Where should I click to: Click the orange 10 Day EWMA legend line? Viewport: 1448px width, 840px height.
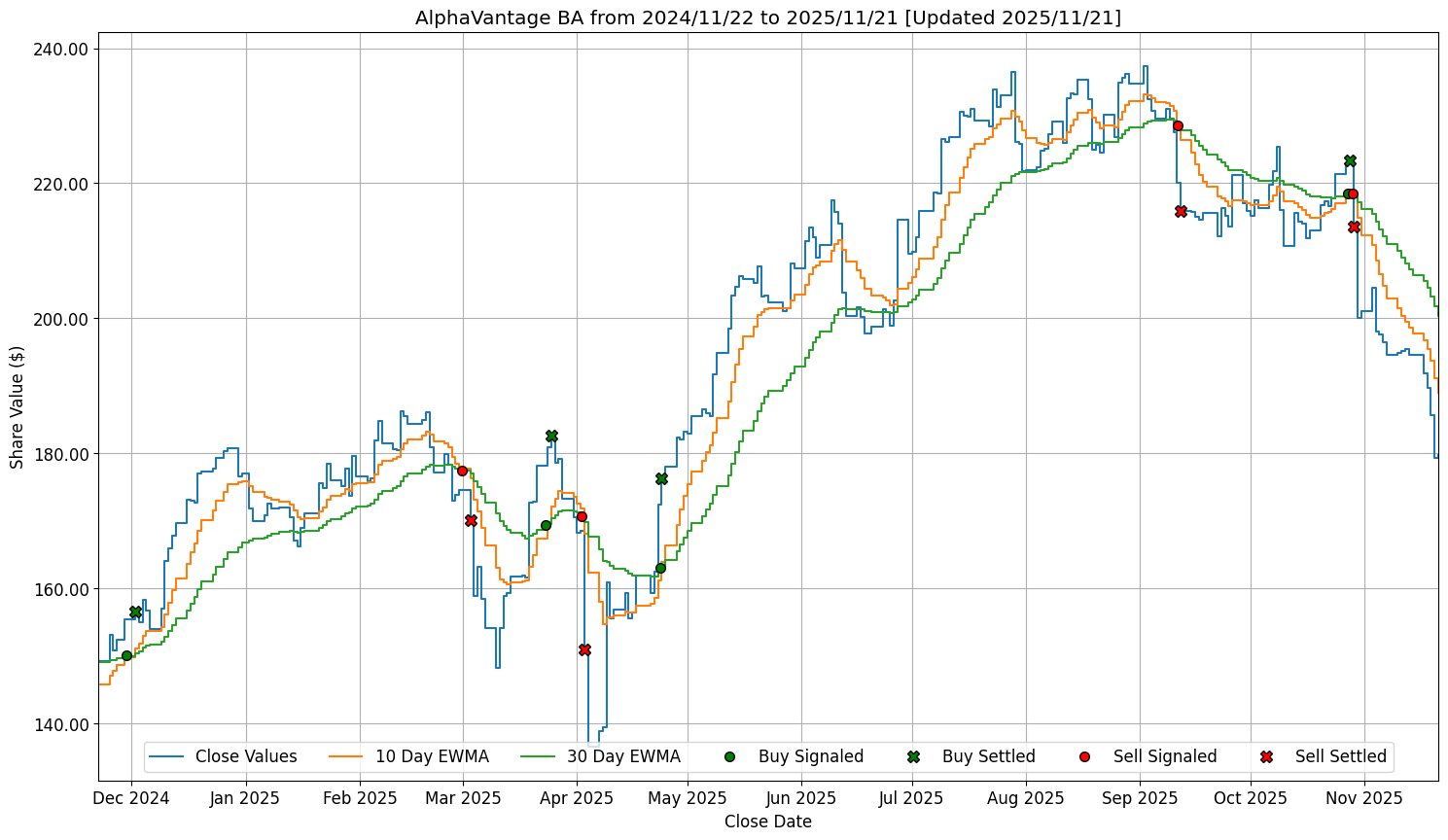tap(346, 756)
